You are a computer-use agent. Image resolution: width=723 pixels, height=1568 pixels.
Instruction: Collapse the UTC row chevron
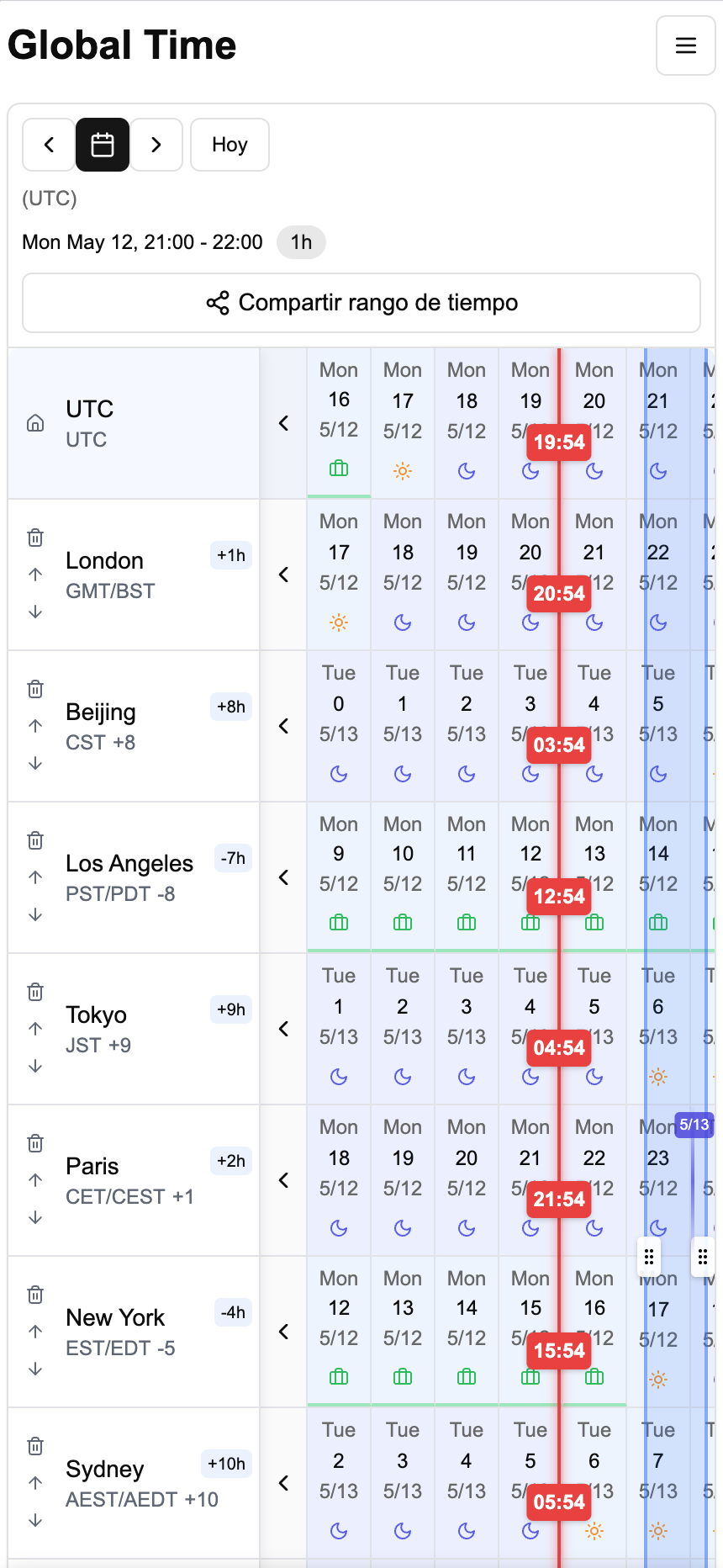coord(284,423)
